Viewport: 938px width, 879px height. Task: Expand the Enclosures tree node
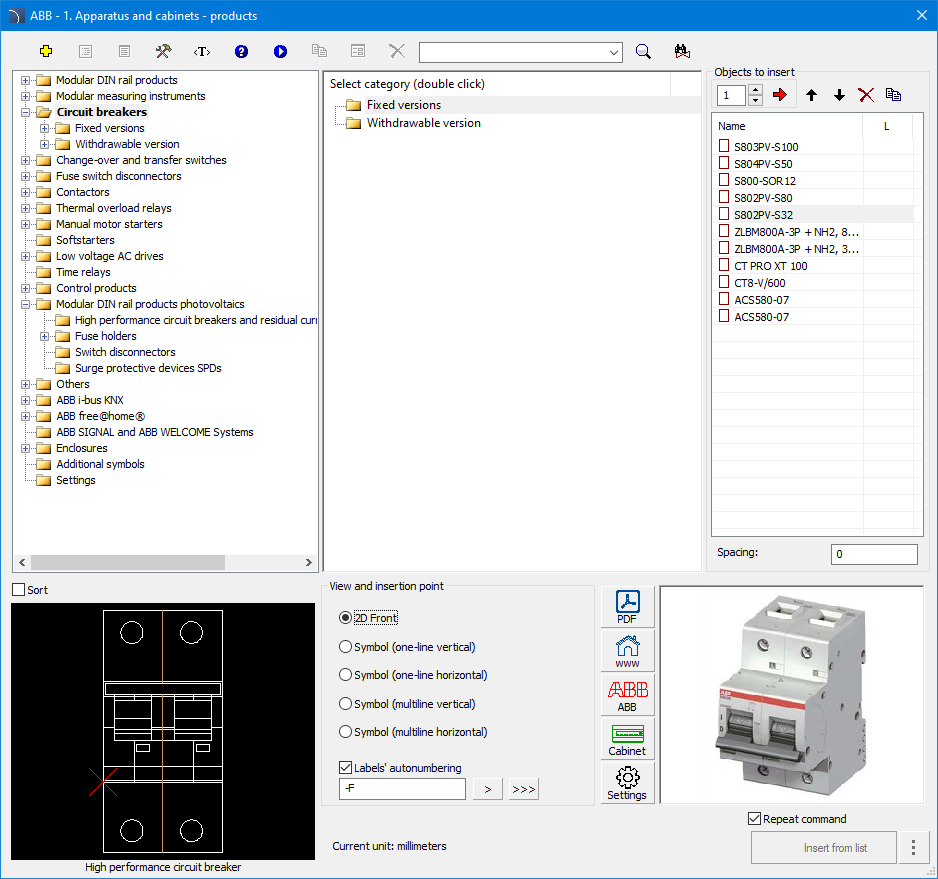tap(25, 448)
